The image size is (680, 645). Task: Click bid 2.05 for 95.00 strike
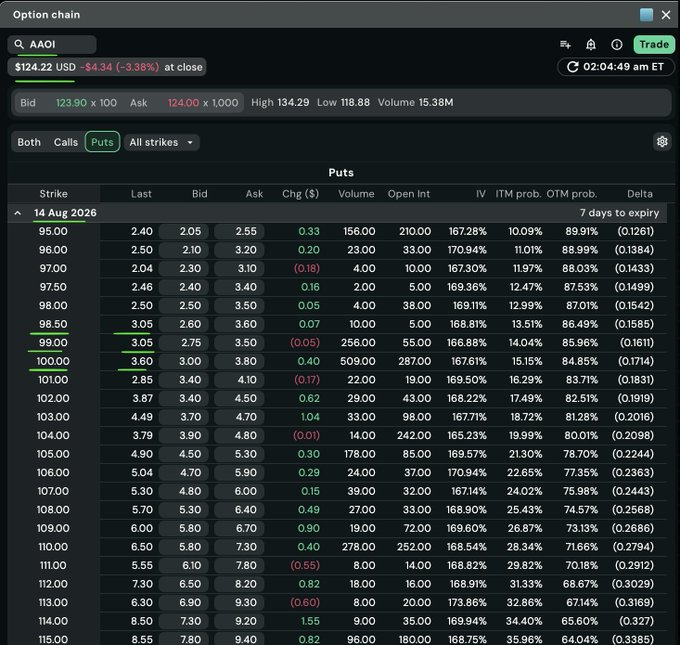[183, 231]
